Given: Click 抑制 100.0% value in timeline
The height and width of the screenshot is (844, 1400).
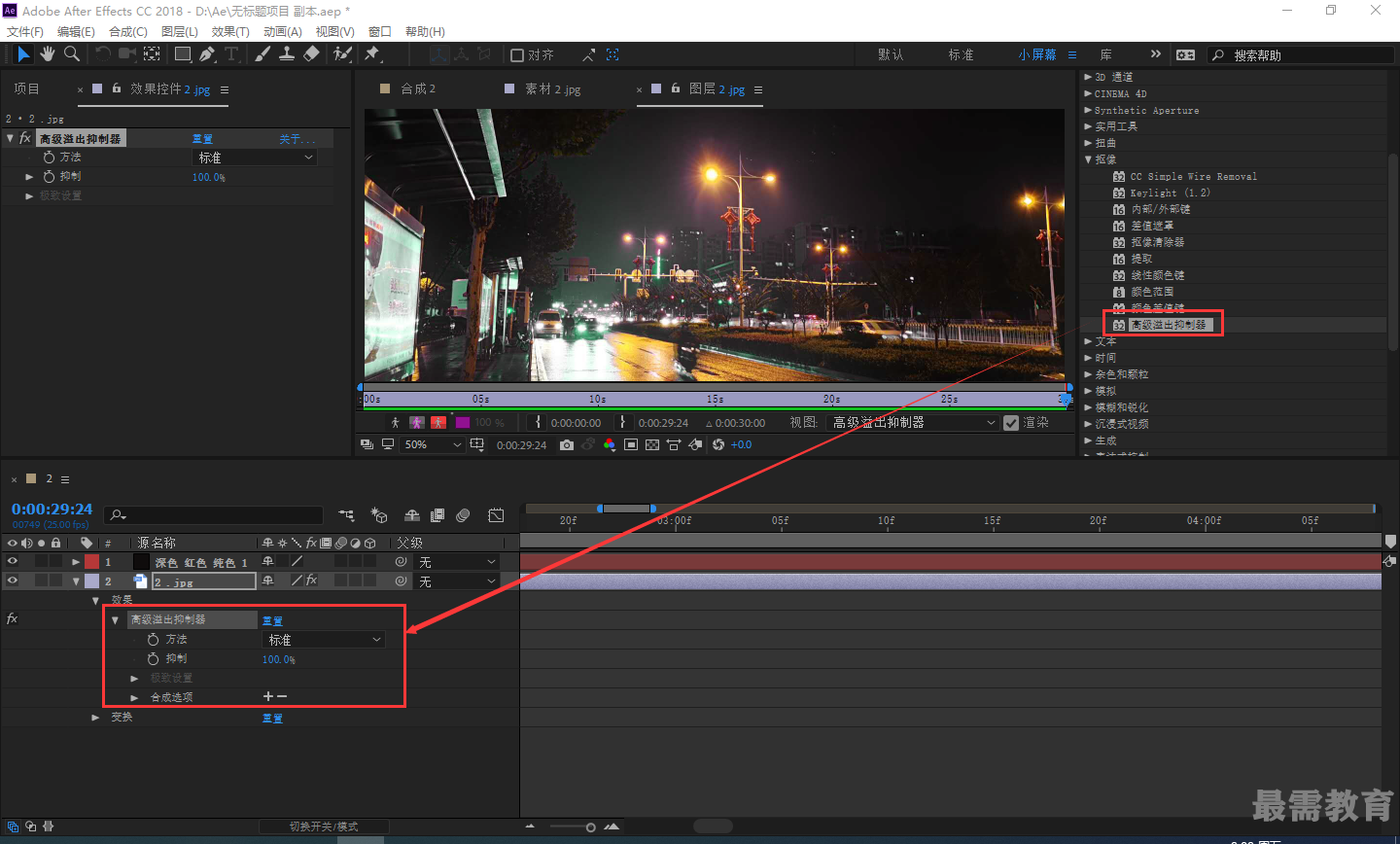Looking at the screenshot, I should pyautogui.click(x=278, y=659).
